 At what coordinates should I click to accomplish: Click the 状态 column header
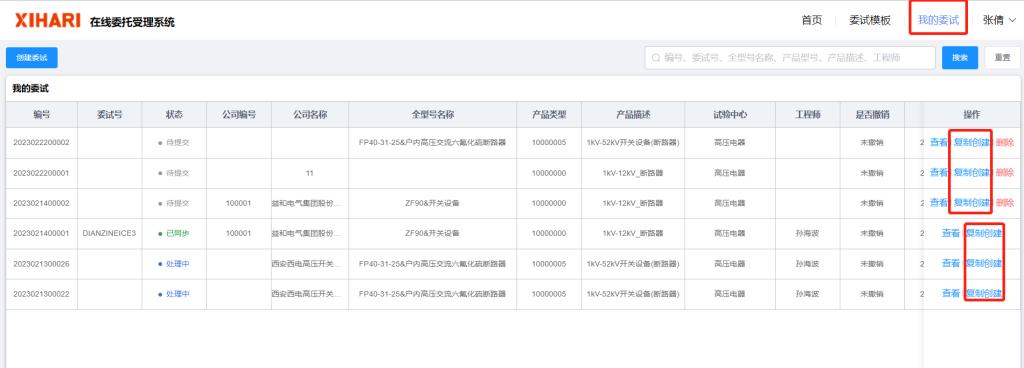coord(174,114)
